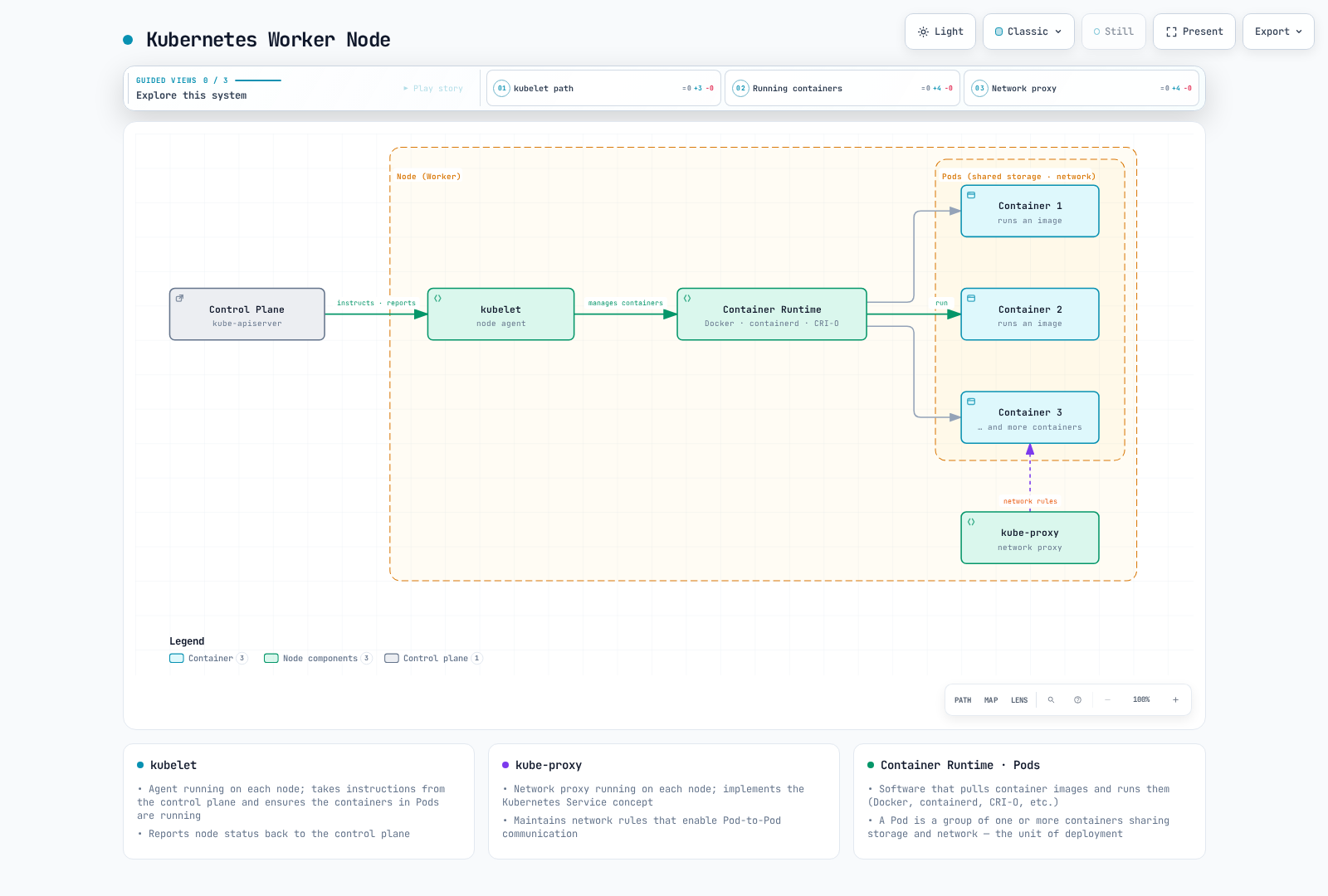This screenshot has height=896, width=1328.
Task: Click the 'manages containers' edge label
Action: (626, 304)
